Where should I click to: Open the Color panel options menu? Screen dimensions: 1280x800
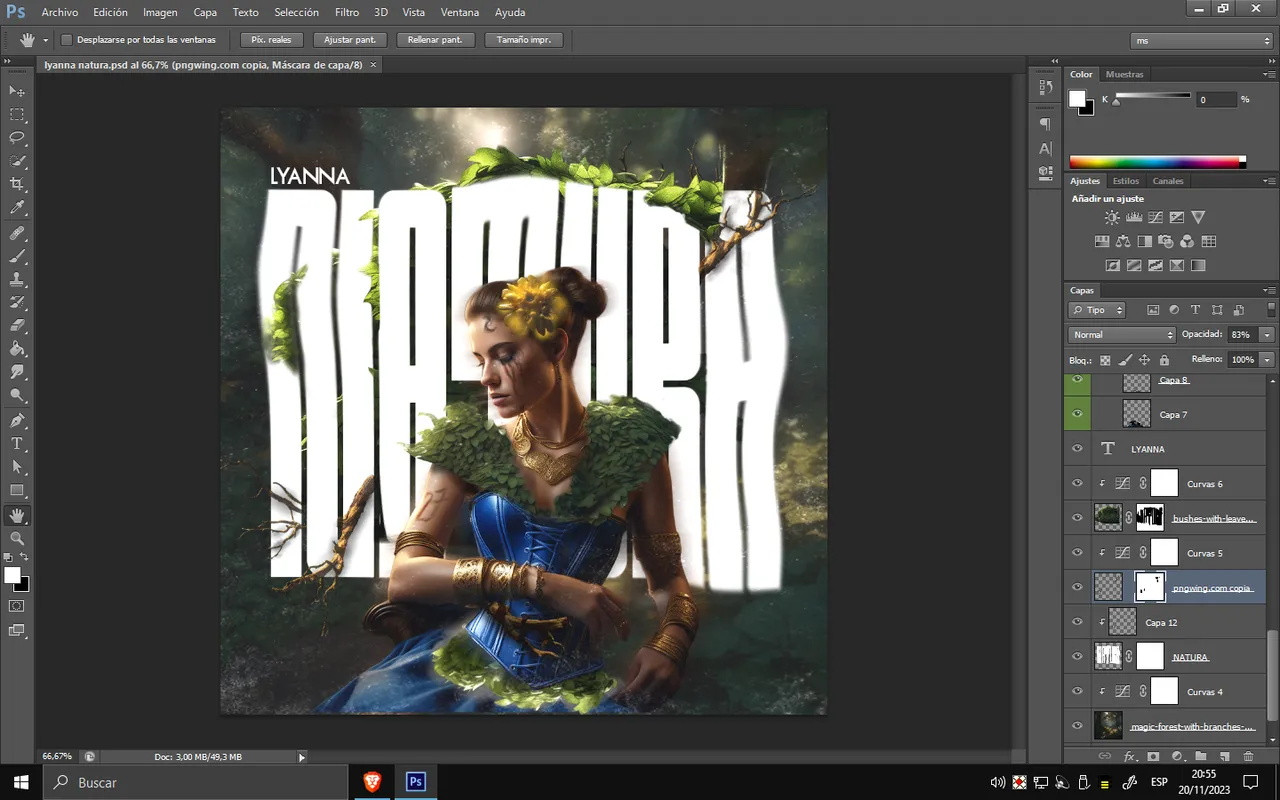[x=1270, y=74]
